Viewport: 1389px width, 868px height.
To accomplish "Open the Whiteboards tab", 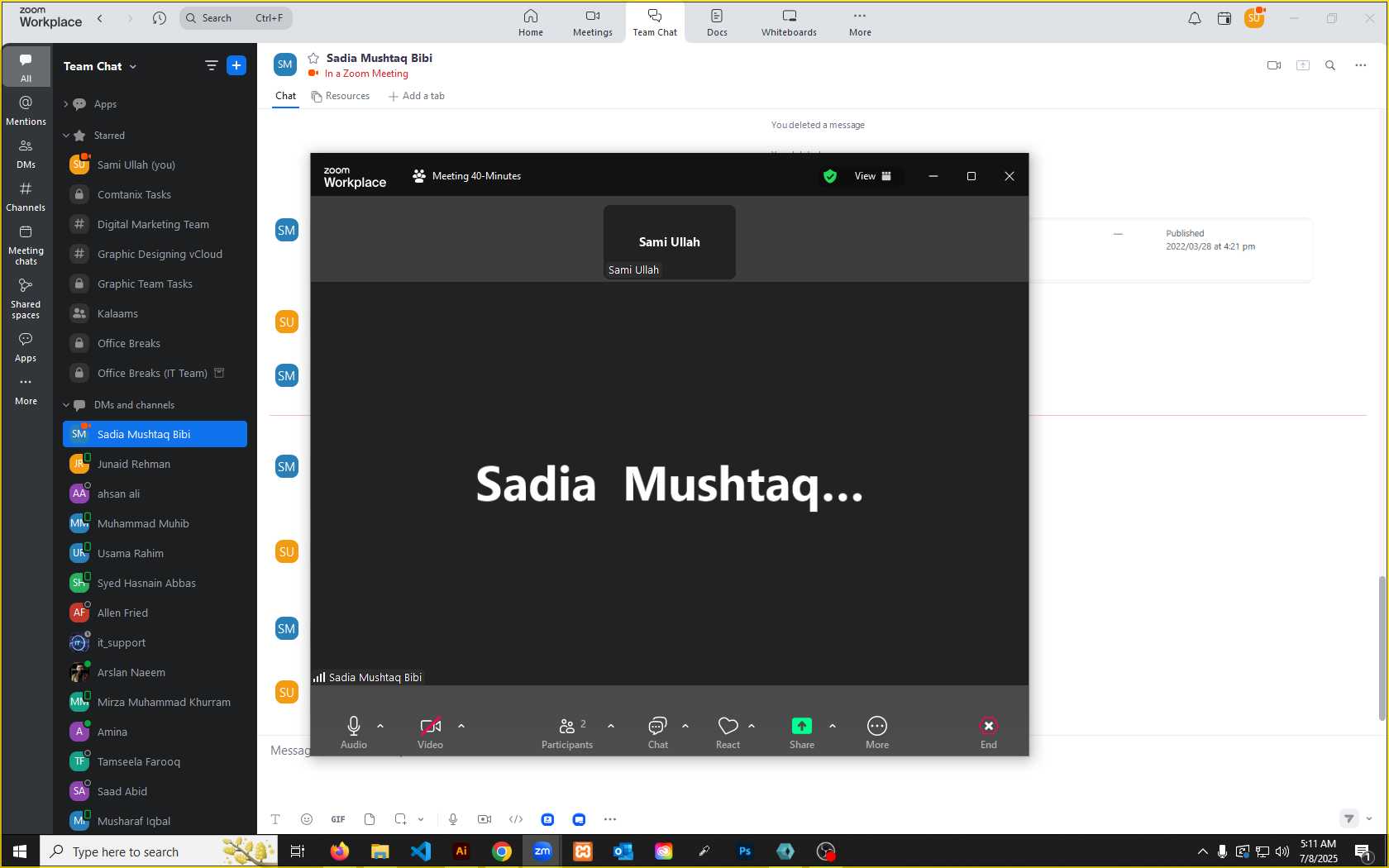I will (789, 23).
